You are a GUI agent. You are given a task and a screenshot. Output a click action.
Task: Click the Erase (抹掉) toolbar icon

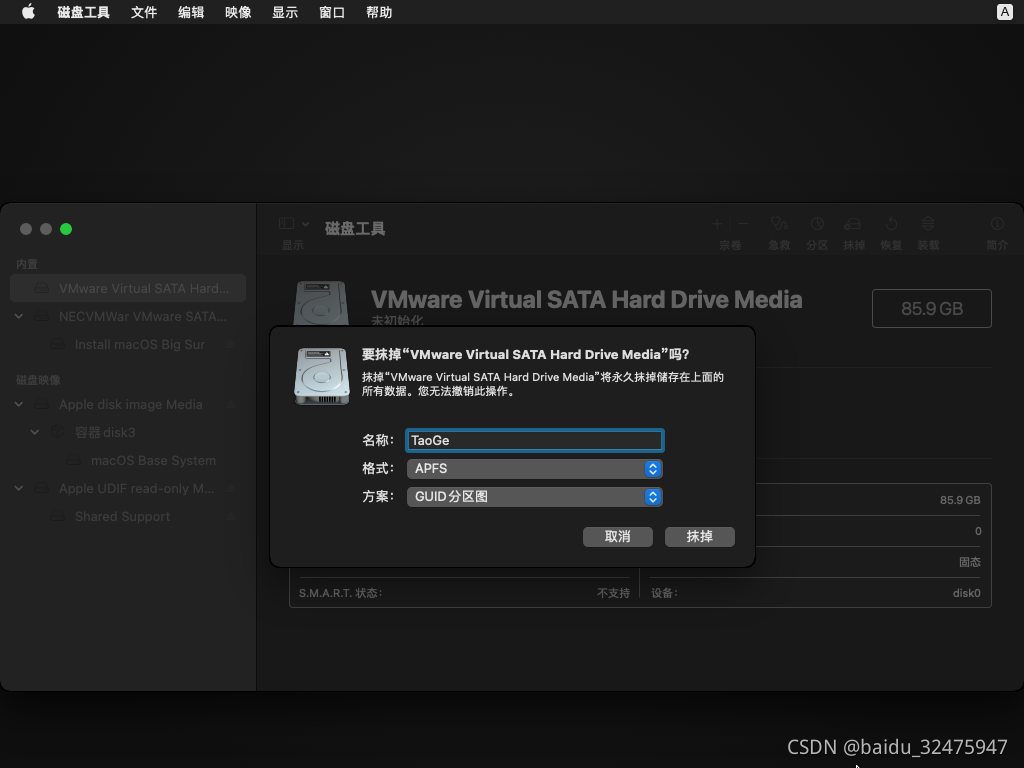click(x=853, y=225)
